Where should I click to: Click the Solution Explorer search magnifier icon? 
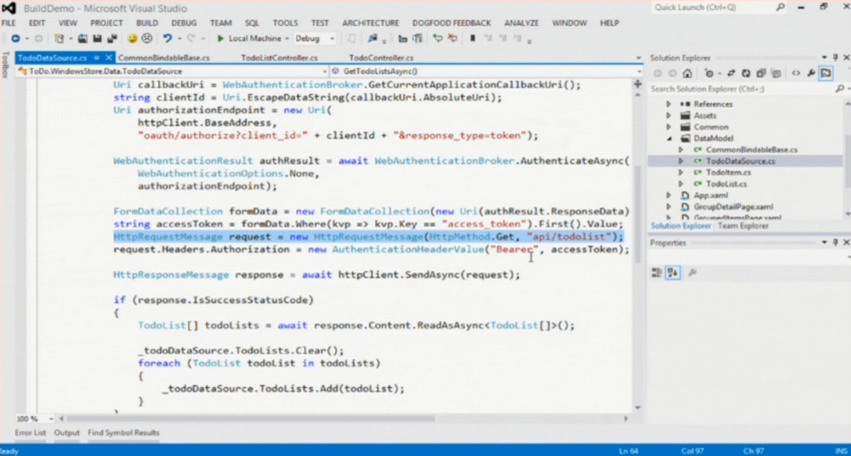840,88
